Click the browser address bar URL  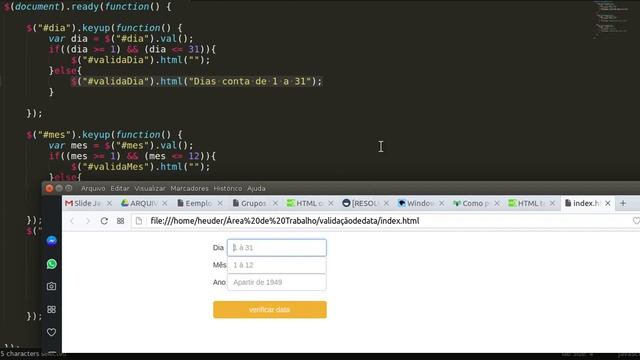[285, 221]
